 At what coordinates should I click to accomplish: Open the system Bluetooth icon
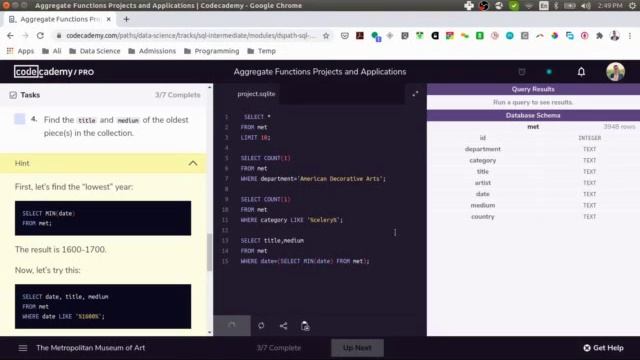[x=556, y=6]
